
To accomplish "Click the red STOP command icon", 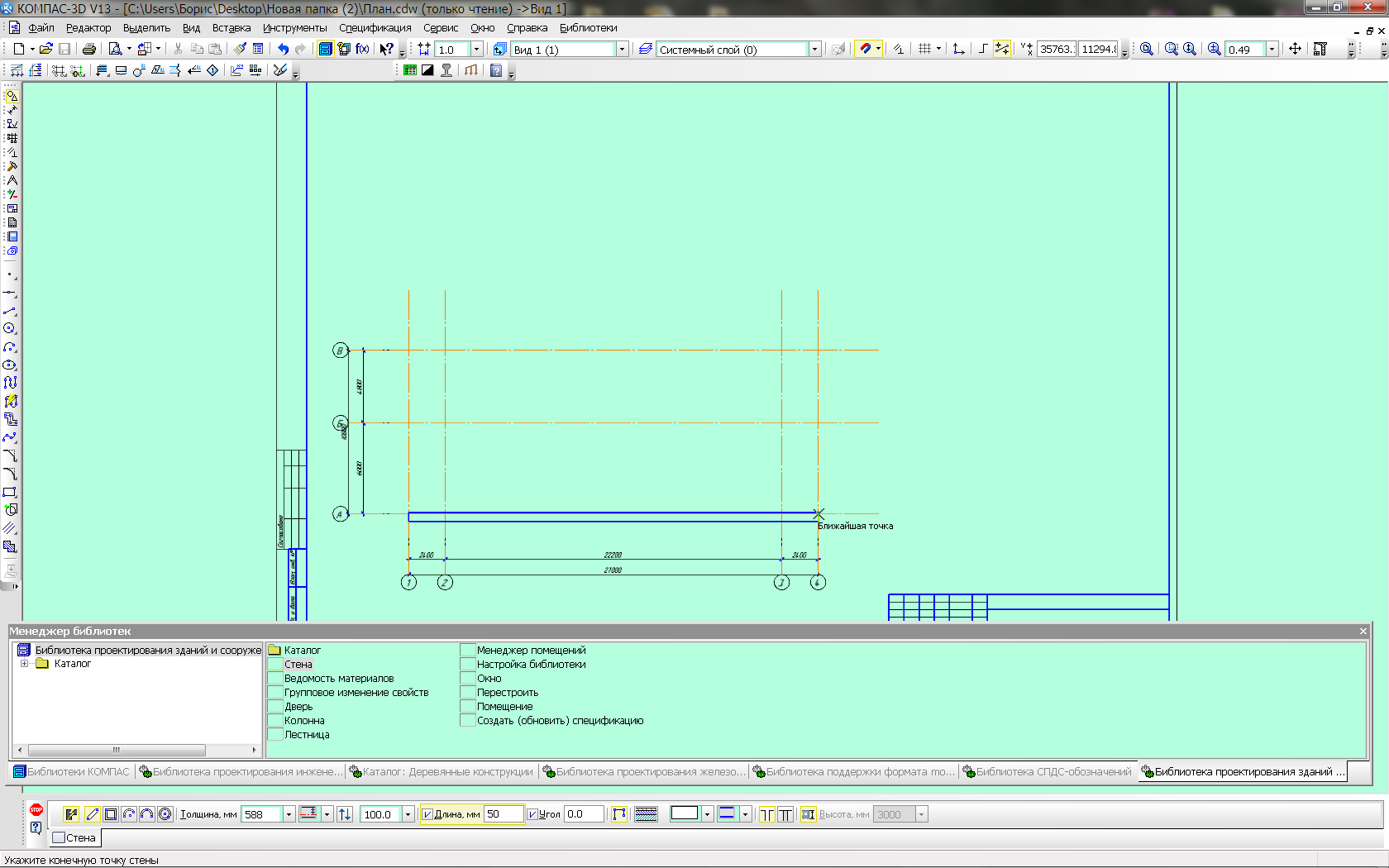I will click(x=36, y=810).
